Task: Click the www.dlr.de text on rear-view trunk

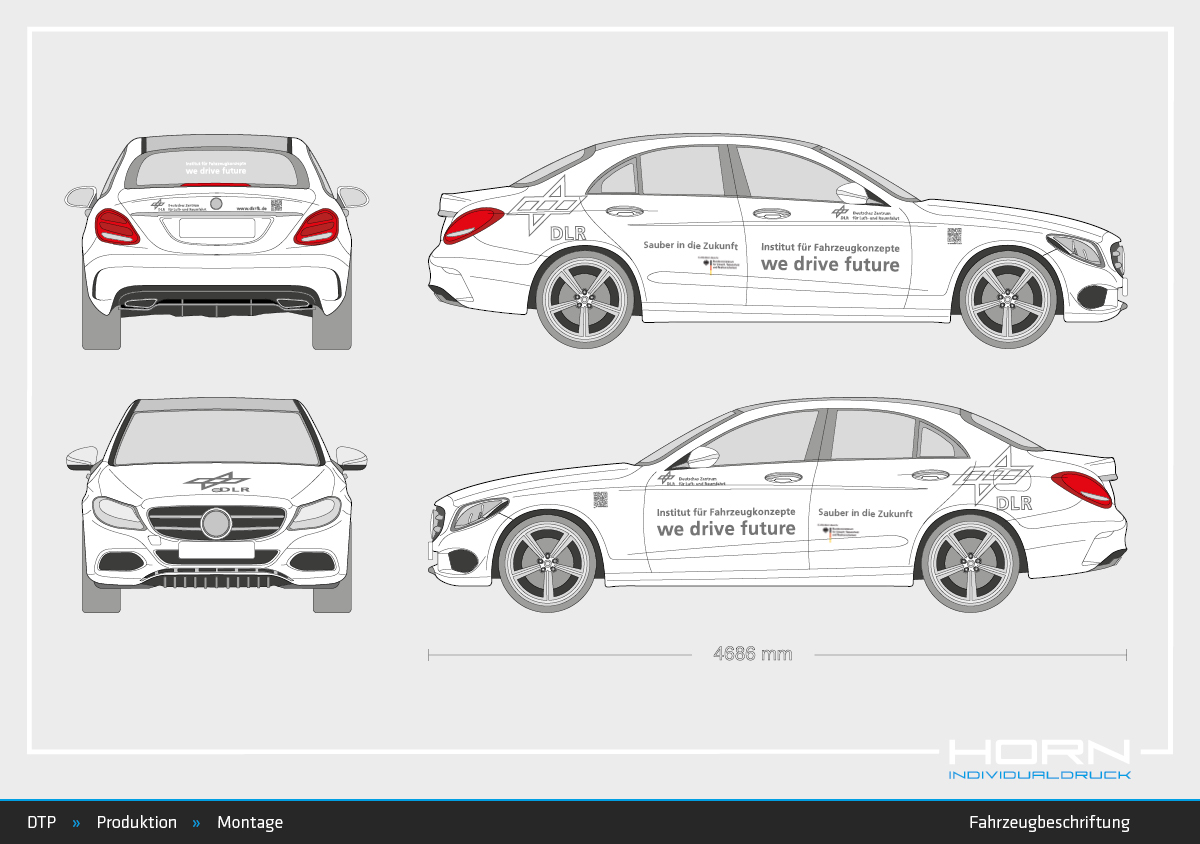Action: pyautogui.click(x=250, y=208)
